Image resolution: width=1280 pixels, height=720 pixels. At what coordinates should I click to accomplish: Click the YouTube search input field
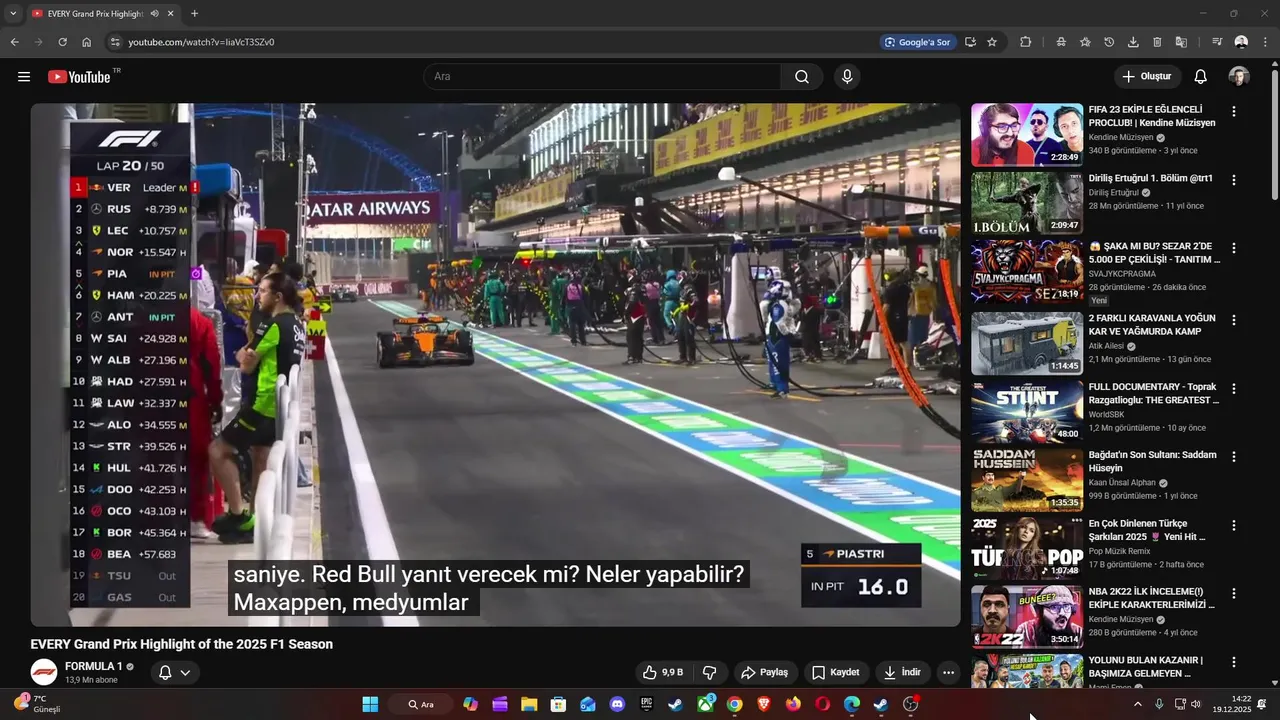click(602, 77)
